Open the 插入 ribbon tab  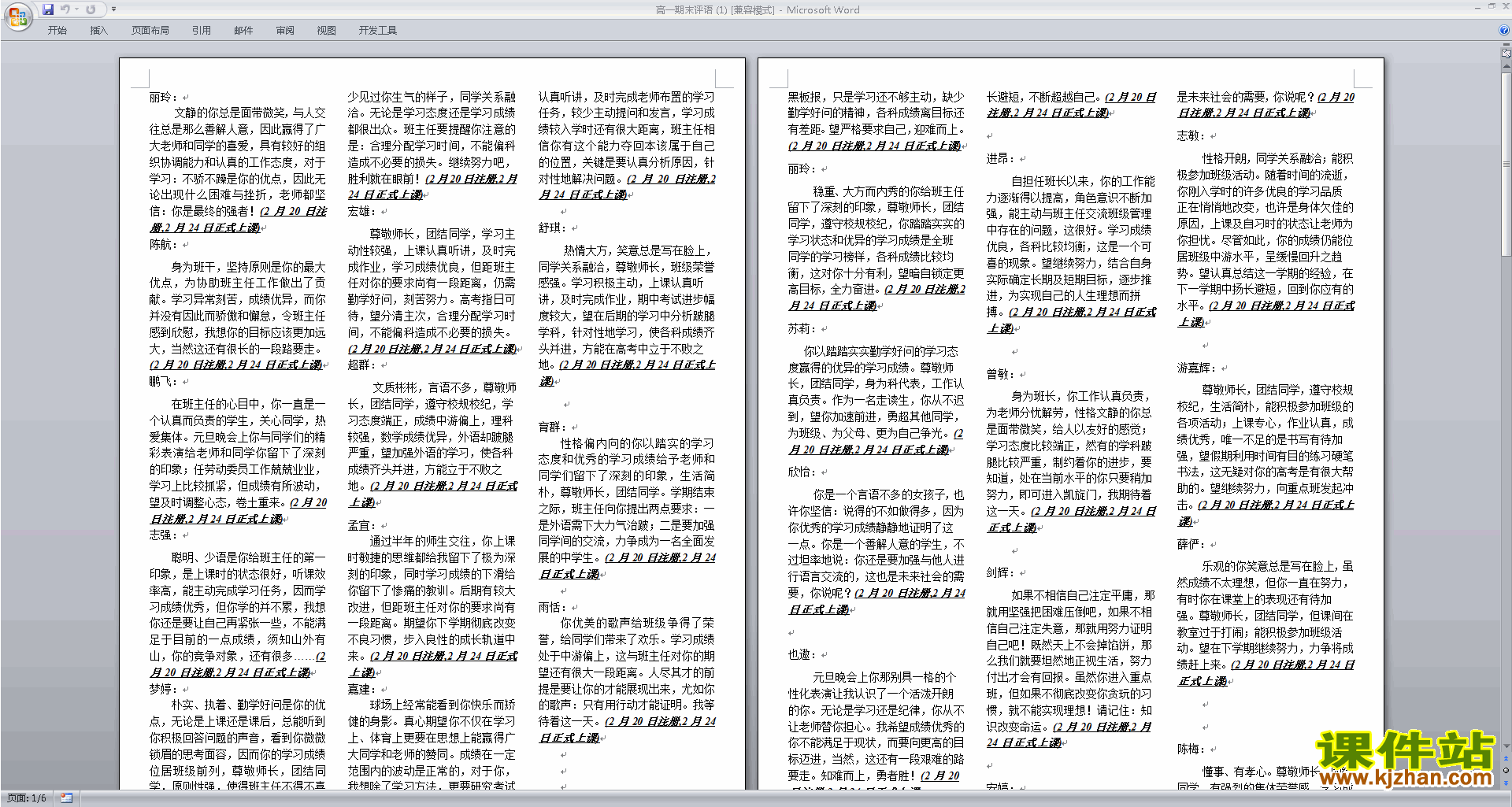98,30
